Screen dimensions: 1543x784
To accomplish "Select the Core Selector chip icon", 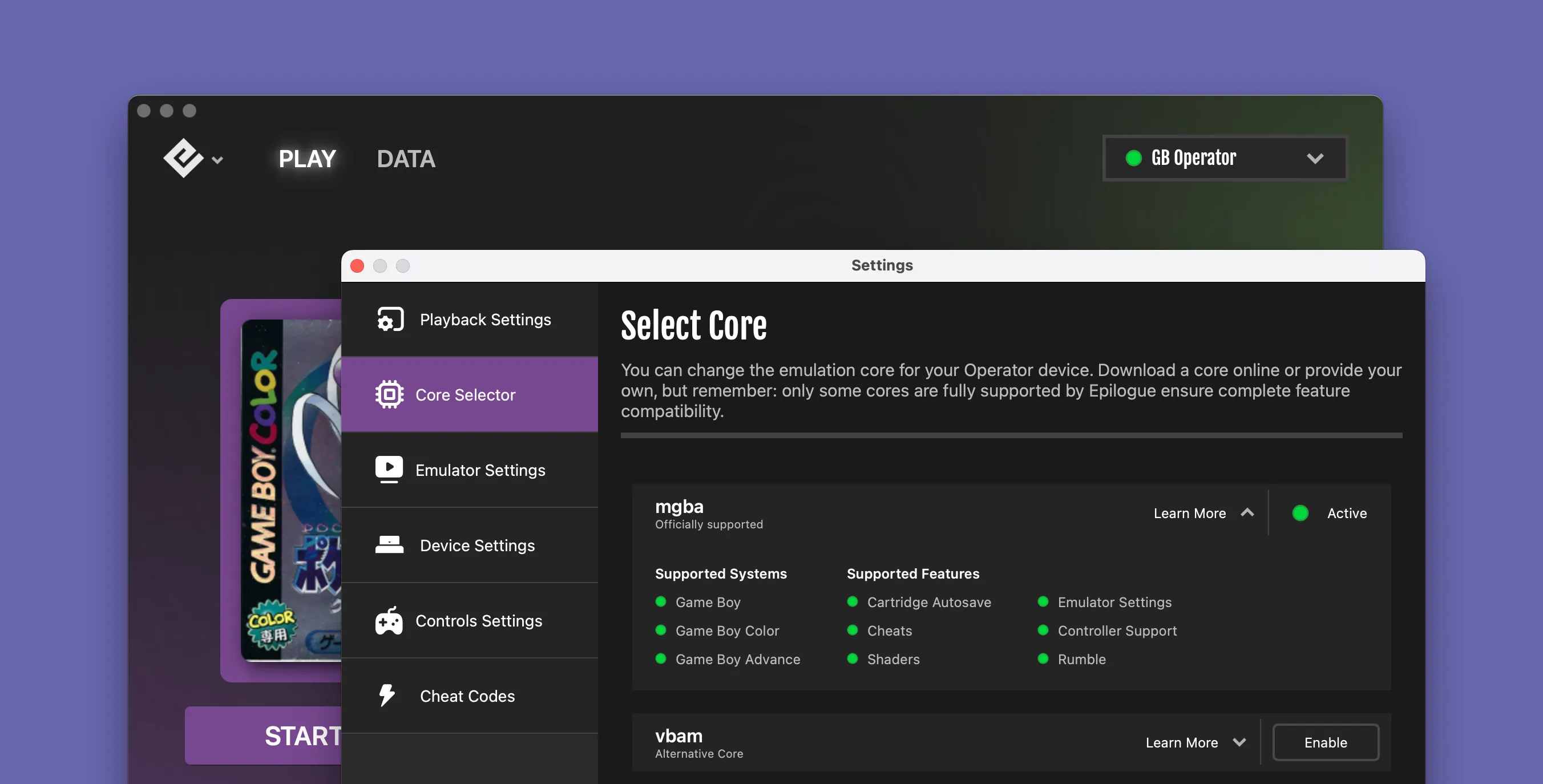I will [389, 394].
